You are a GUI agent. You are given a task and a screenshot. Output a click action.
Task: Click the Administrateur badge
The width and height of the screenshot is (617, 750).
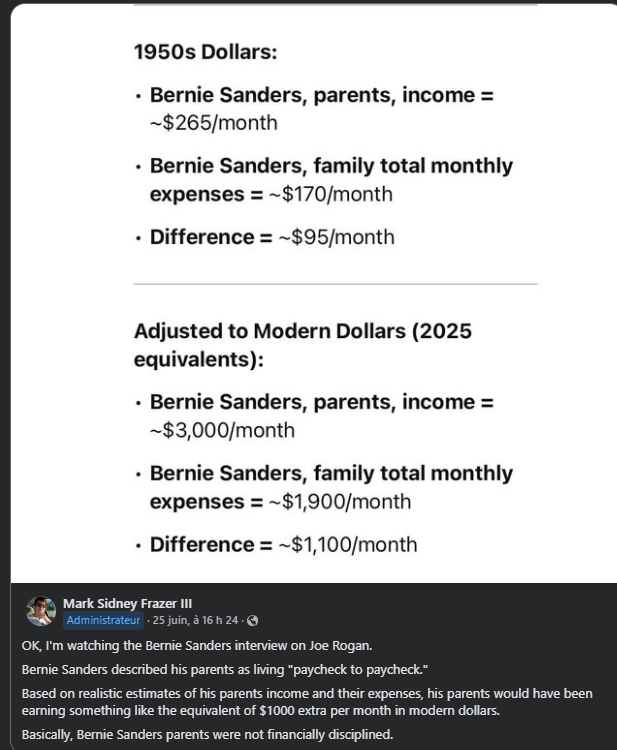103,620
